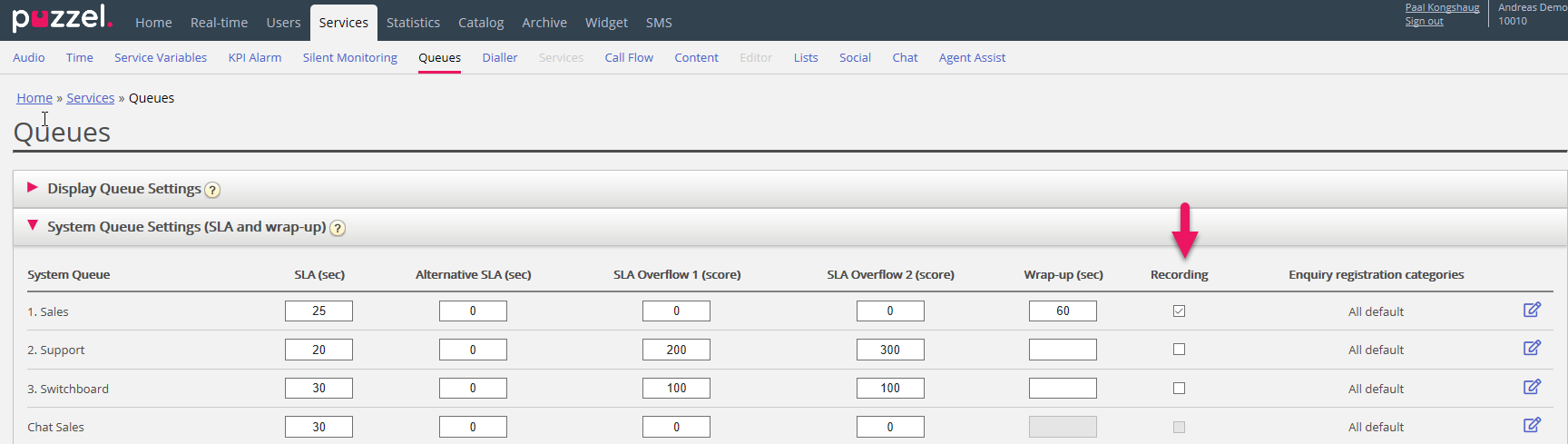Click the Sign out link
This screenshot has width=1568, height=444.
(x=1424, y=22)
